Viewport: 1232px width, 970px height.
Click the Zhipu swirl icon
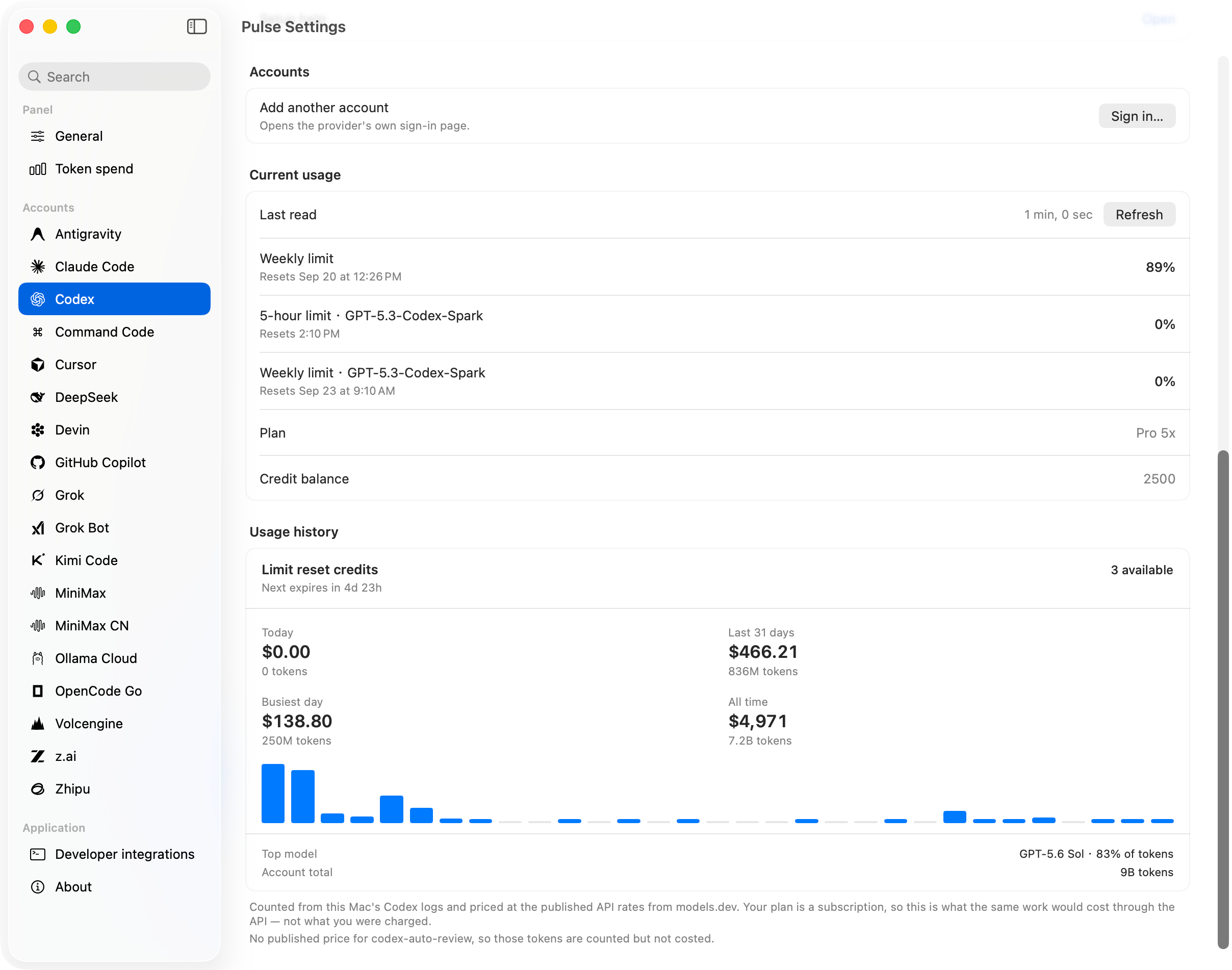(x=37, y=789)
